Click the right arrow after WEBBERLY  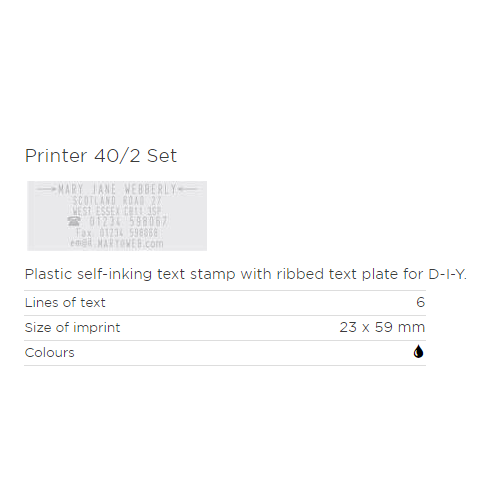[x=188, y=189]
